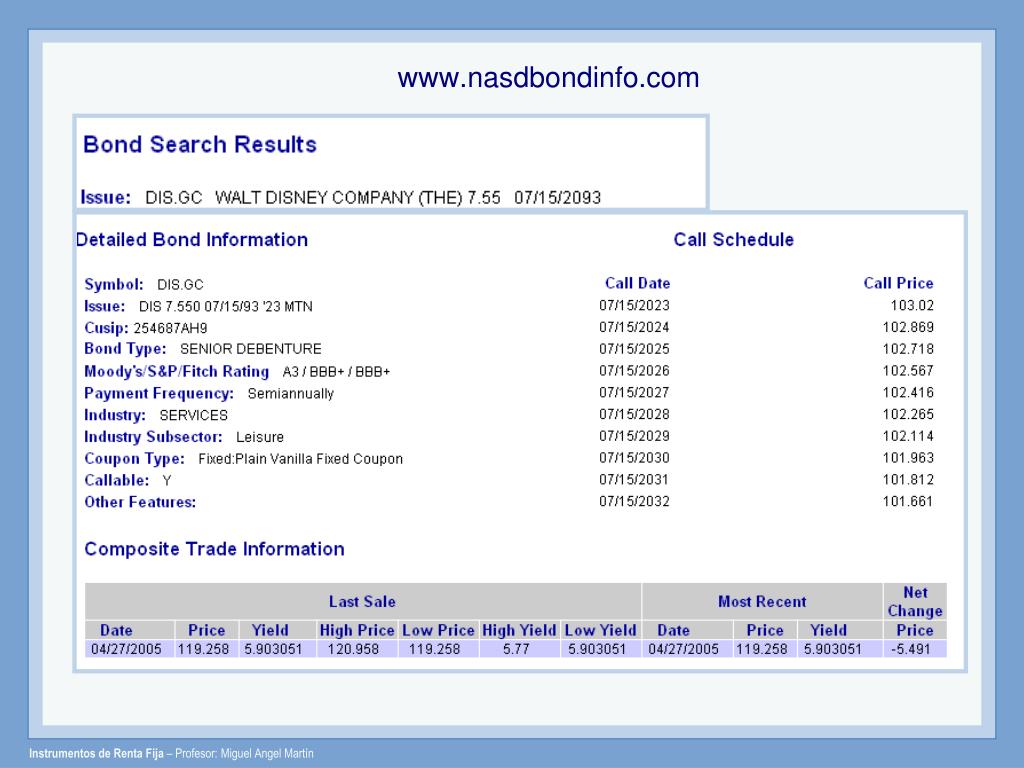This screenshot has height=768, width=1024.
Task: Click call price 102.265
Action: pos(908,414)
